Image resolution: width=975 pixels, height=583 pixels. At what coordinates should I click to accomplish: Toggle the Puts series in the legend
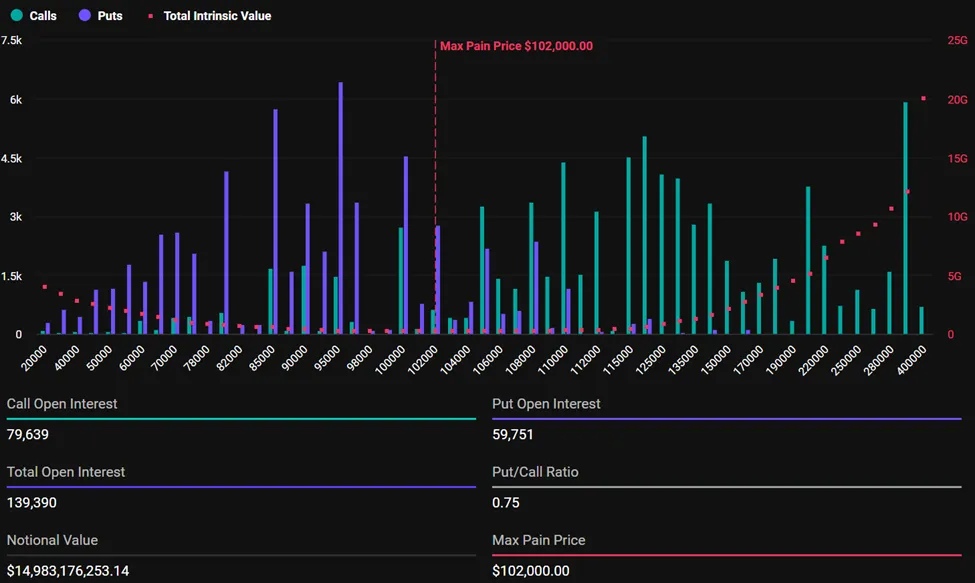coord(100,16)
